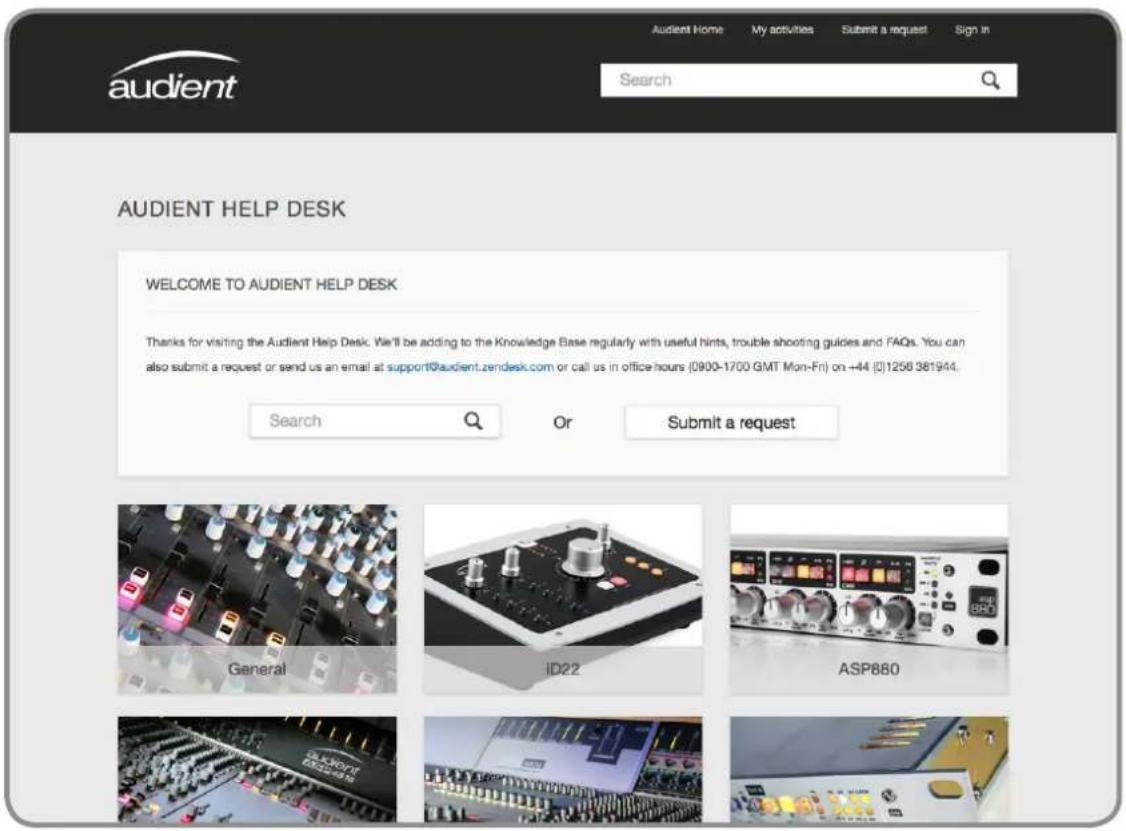Click the Sign in link
The image size is (1126, 831).
[972, 29]
